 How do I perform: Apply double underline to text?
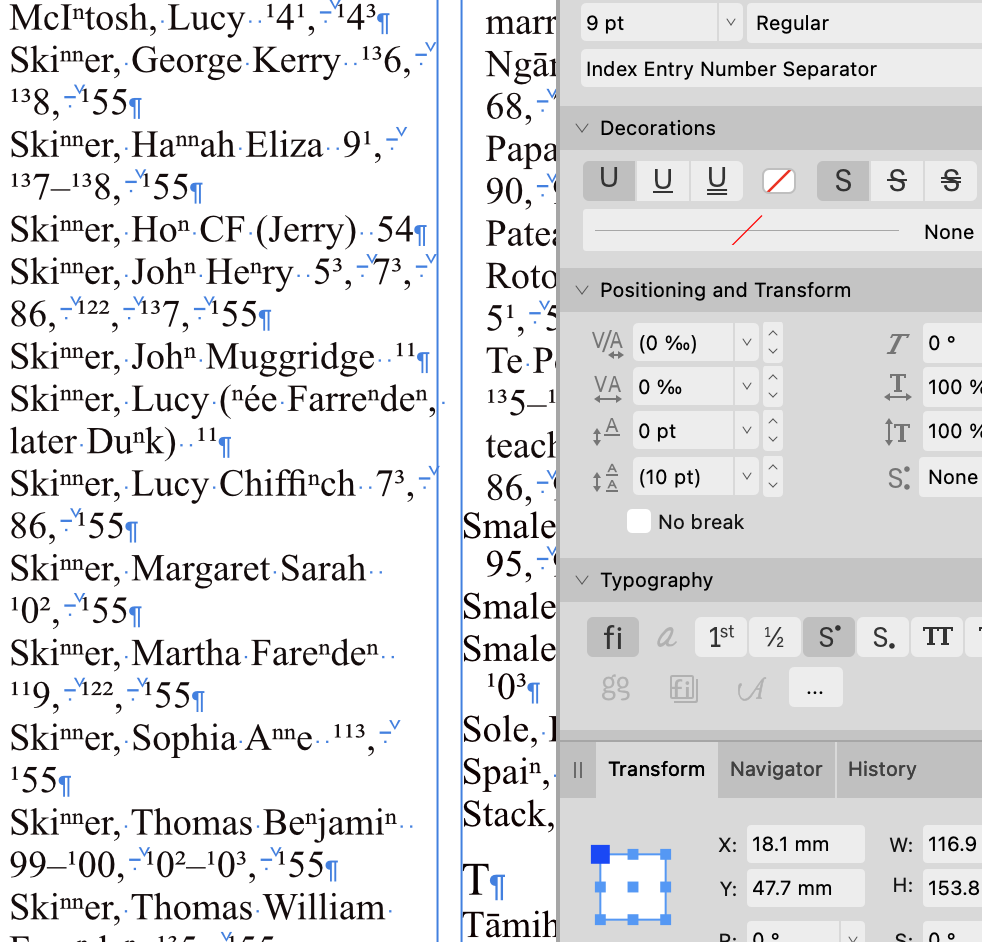716,181
